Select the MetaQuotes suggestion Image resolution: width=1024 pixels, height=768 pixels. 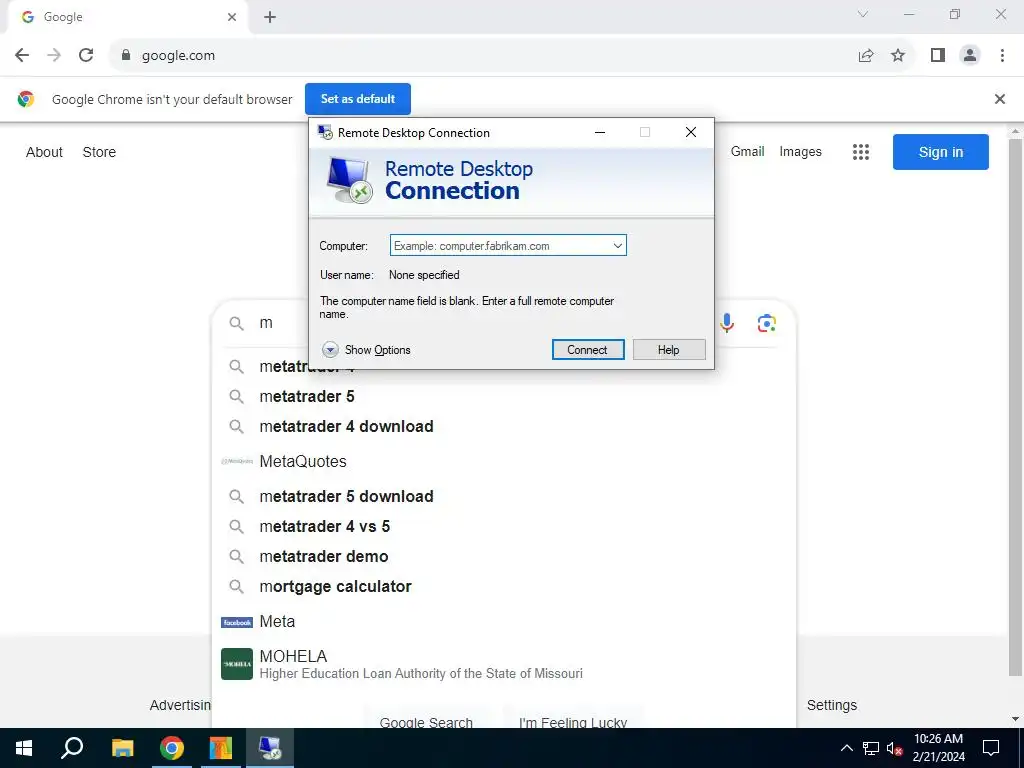coord(504,461)
